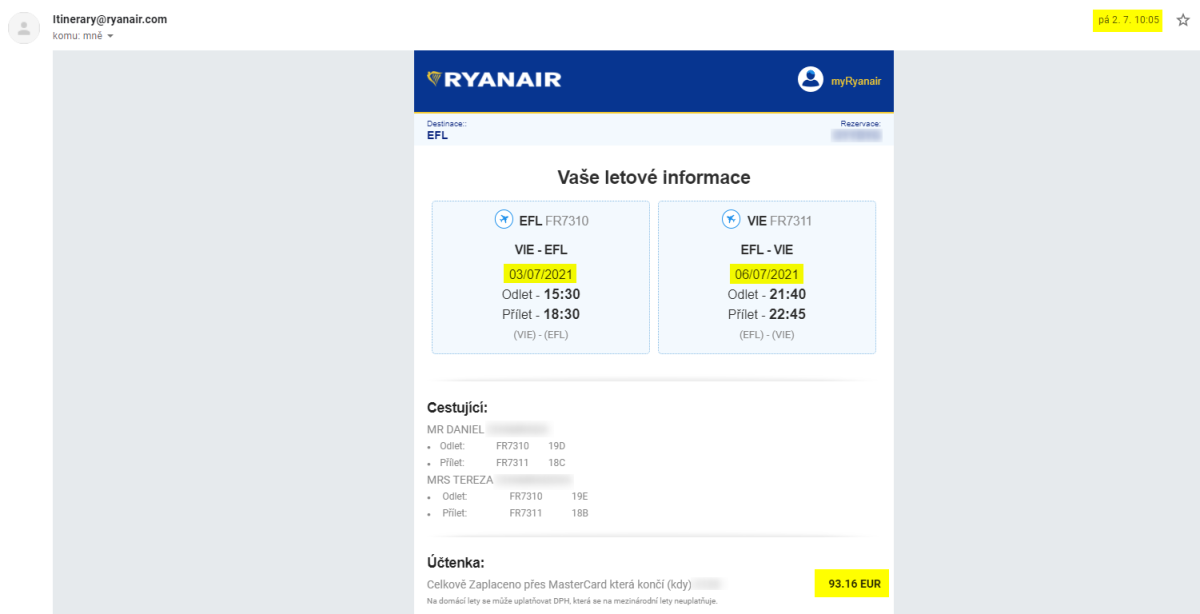Screen dimensions: 1200x614
Task: Expand the 'komu: mně' recipient details arrow
Action: click(x=110, y=36)
